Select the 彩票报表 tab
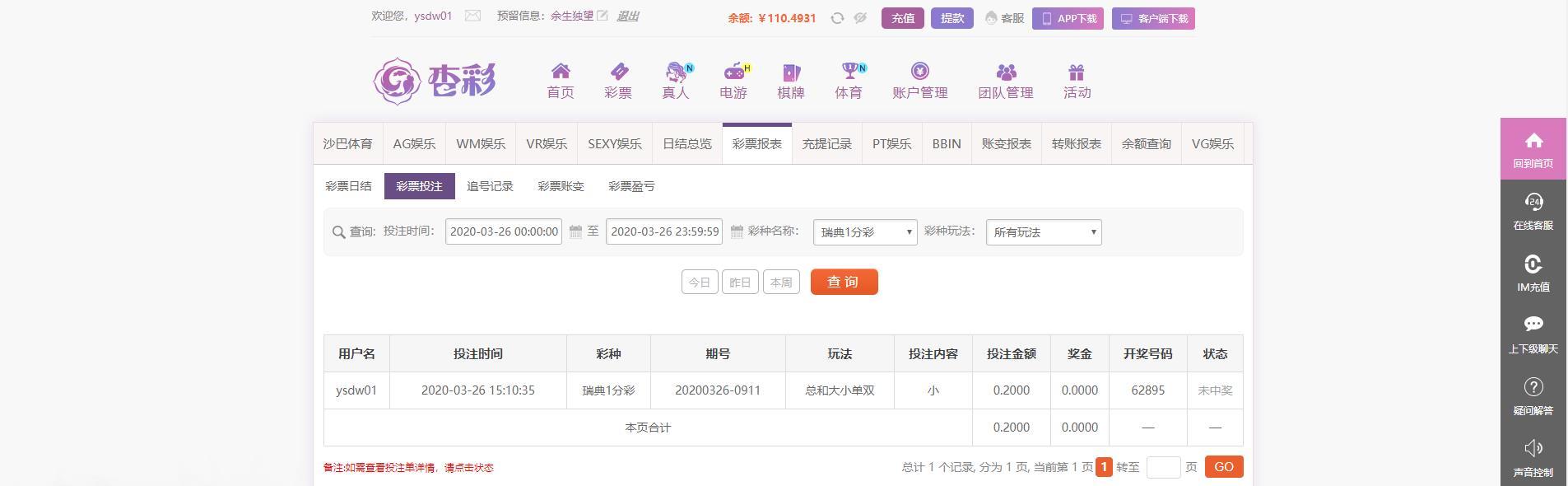 tap(757, 143)
